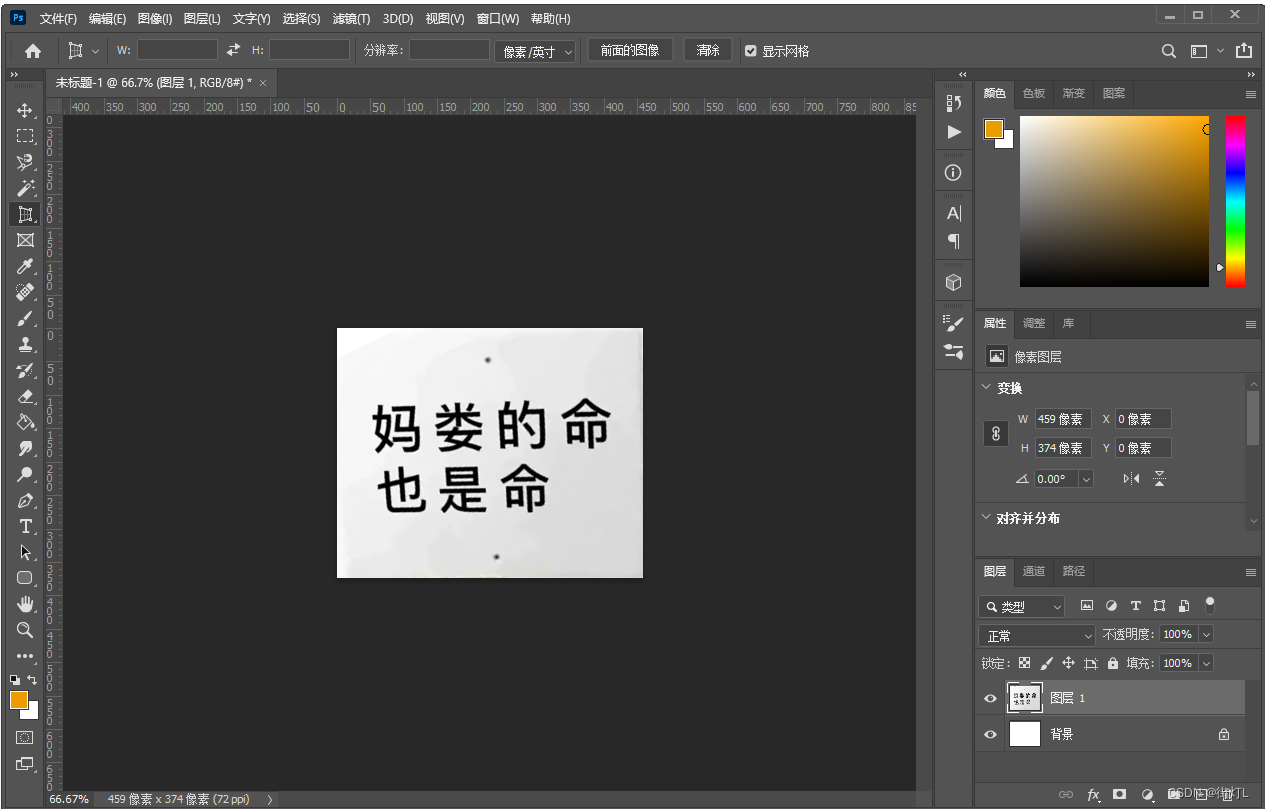The image size is (1265, 809).
Task: Toggle lock transparent pixels icon
Action: tap(1024, 663)
